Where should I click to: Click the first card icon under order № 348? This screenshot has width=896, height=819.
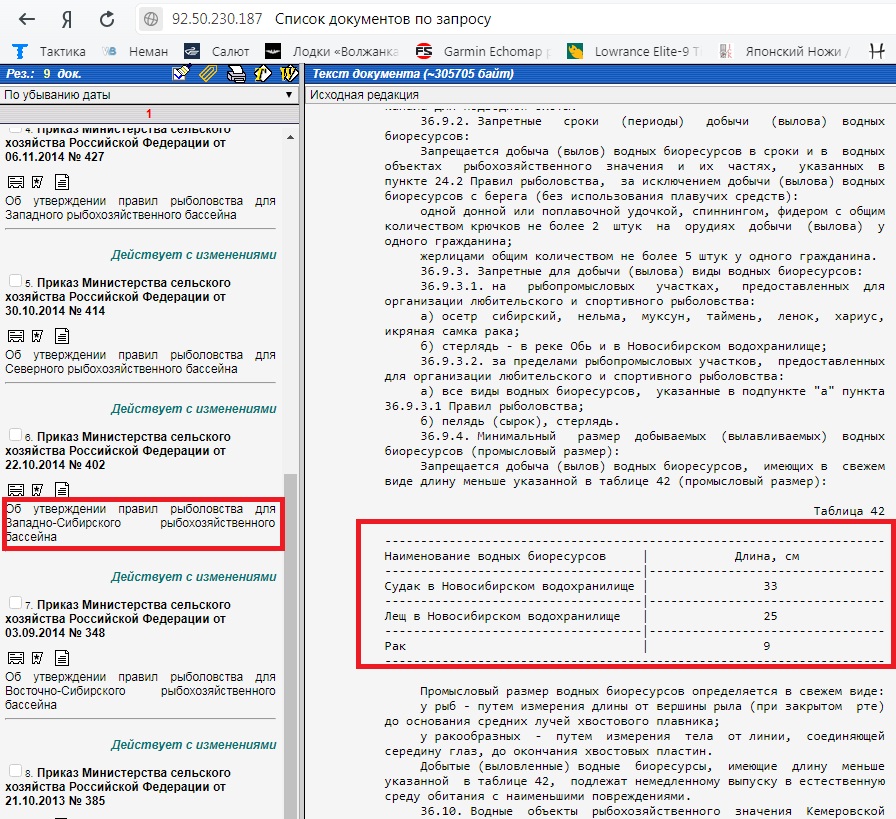click(x=15, y=657)
